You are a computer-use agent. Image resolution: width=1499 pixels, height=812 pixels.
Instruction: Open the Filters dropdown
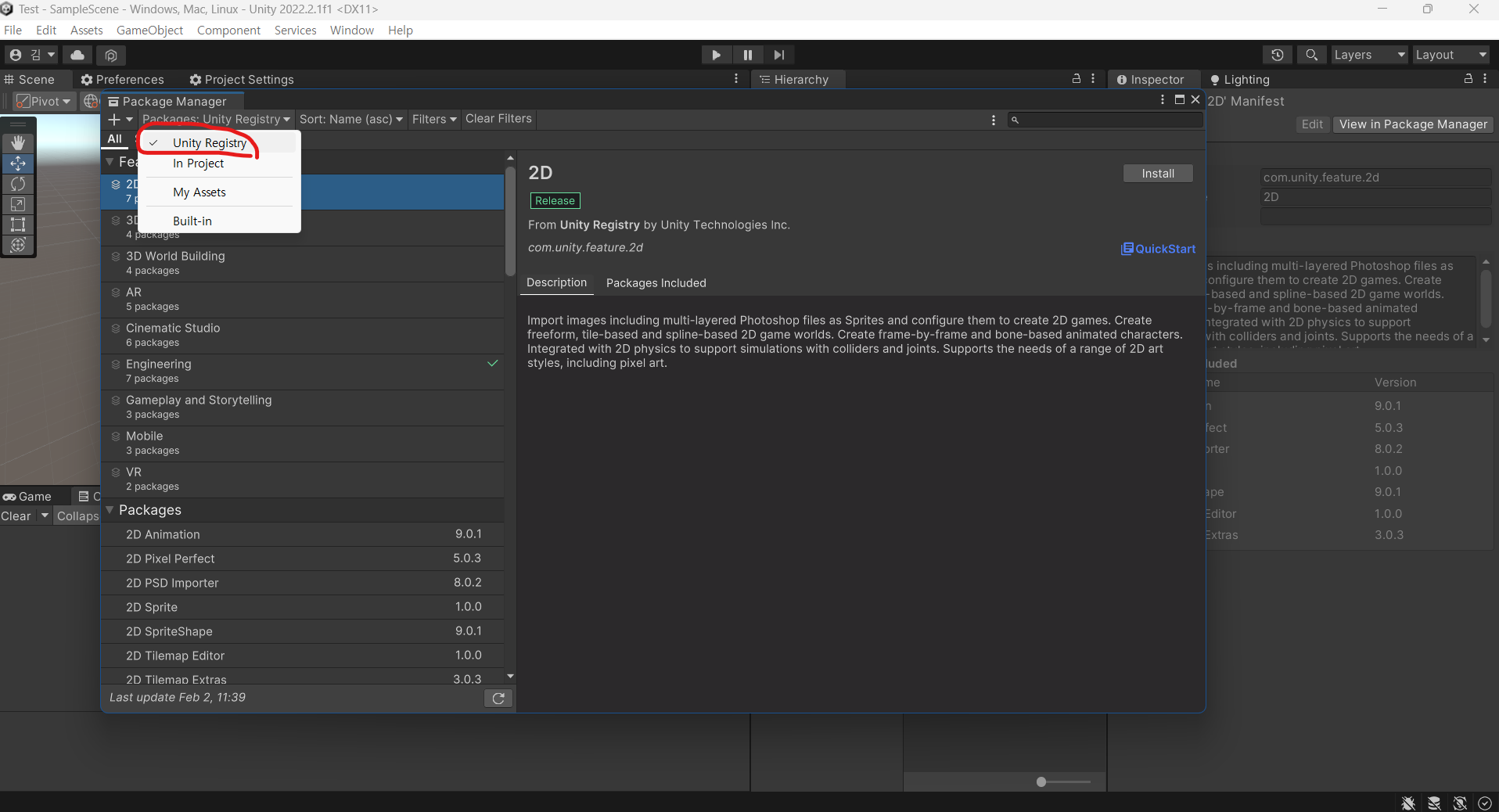(434, 119)
